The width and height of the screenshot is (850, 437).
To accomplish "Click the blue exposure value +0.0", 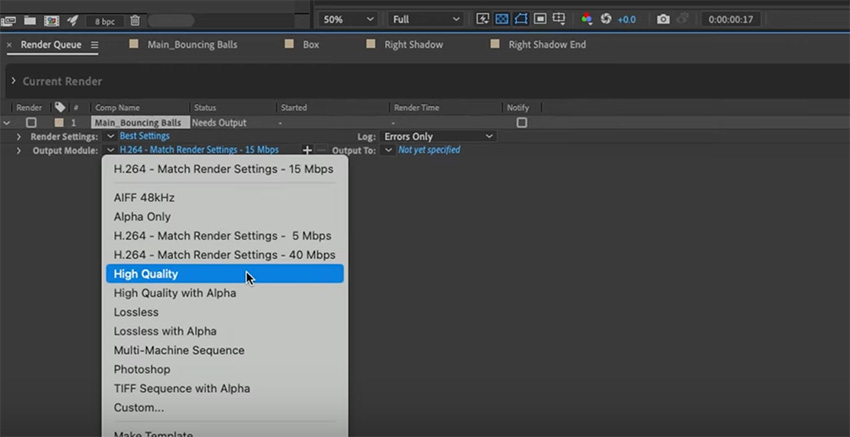I will click(x=627, y=19).
